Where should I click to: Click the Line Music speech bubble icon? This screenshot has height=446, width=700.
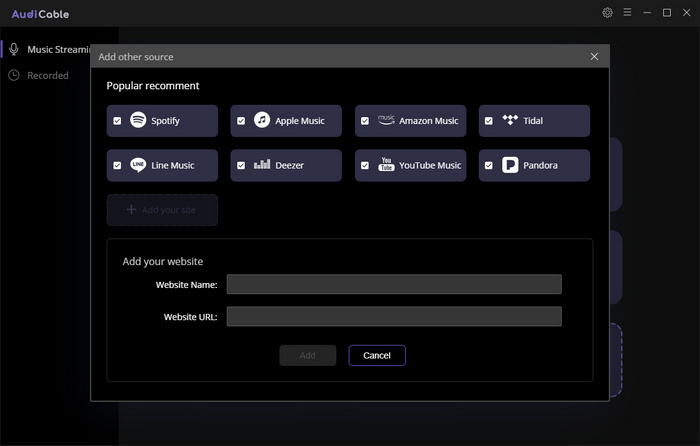[x=138, y=165]
